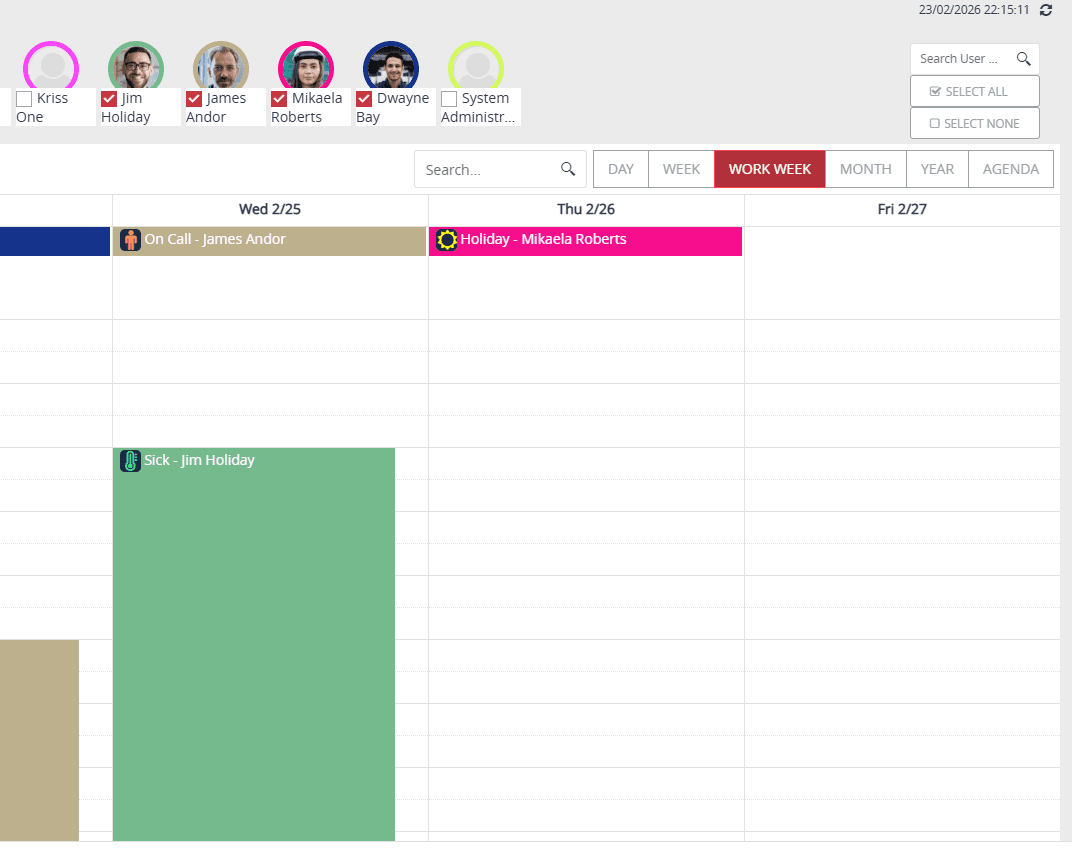The image size is (1072, 861).
Task: Click the orange person icon on the On Call event
Action: 130,240
